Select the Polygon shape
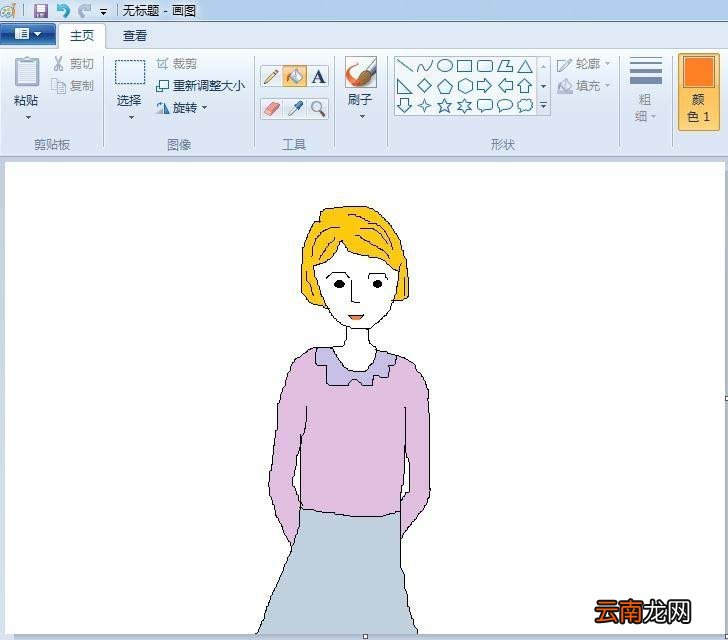This screenshot has height=640, width=728. (x=505, y=65)
